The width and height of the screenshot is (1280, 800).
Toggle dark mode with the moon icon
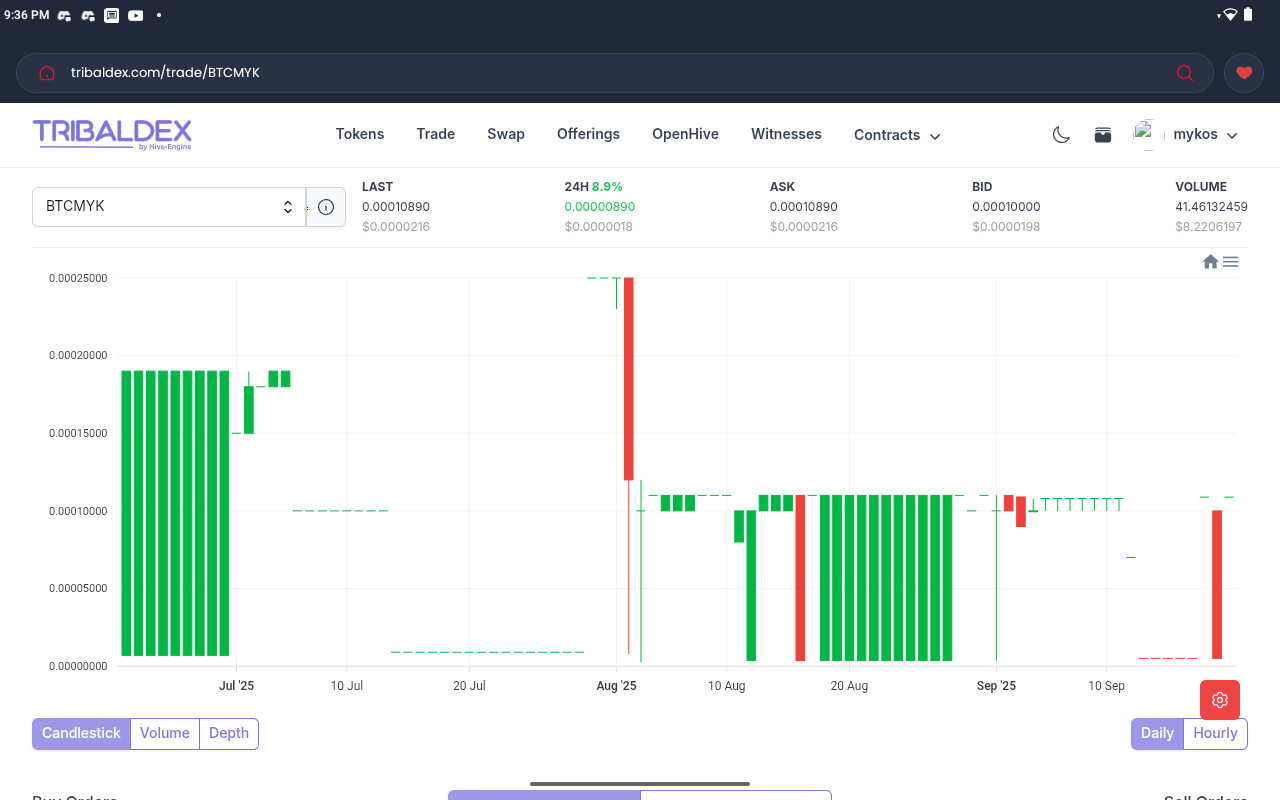tap(1061, 135)
